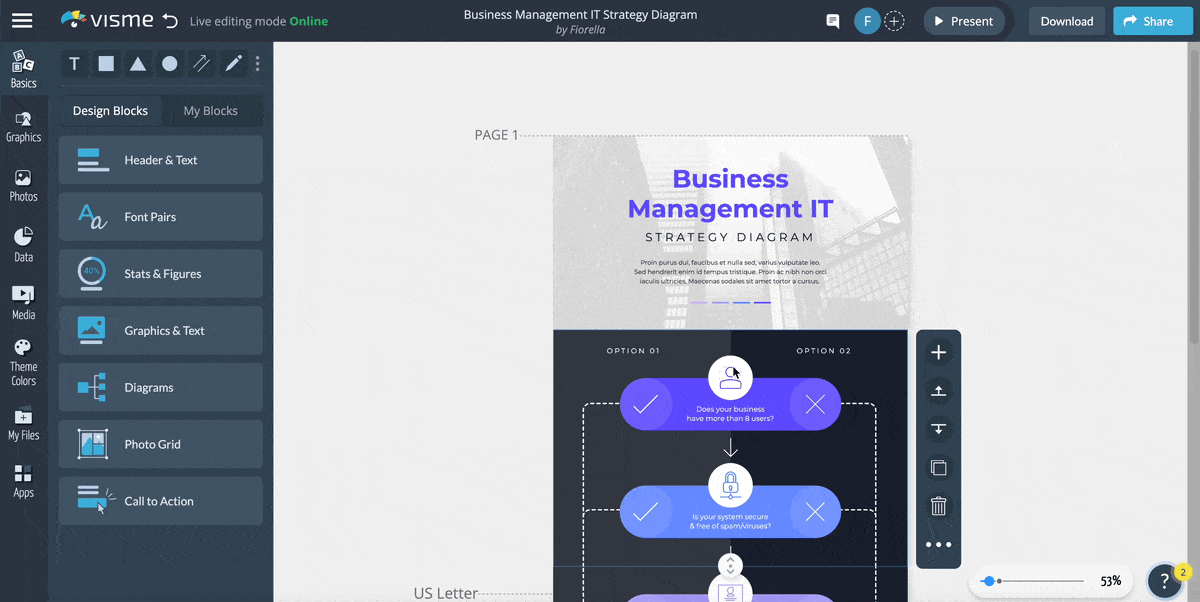This screenshot has width=1200, height=602.
Task: Select the Triangle shape tool
Action: click(x=138, y=63)
